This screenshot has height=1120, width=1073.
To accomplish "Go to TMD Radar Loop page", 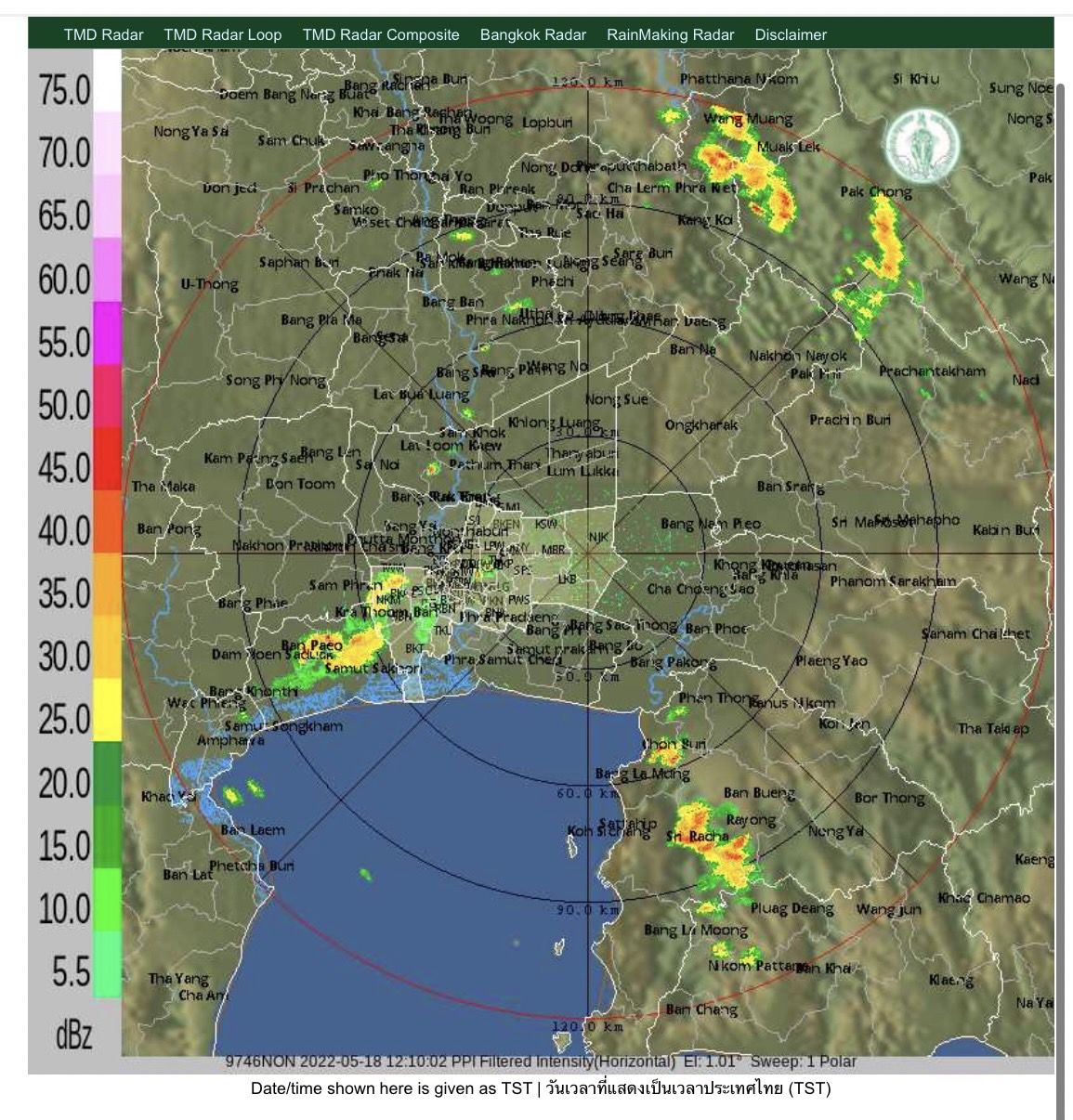I will (x=222, y=34).
